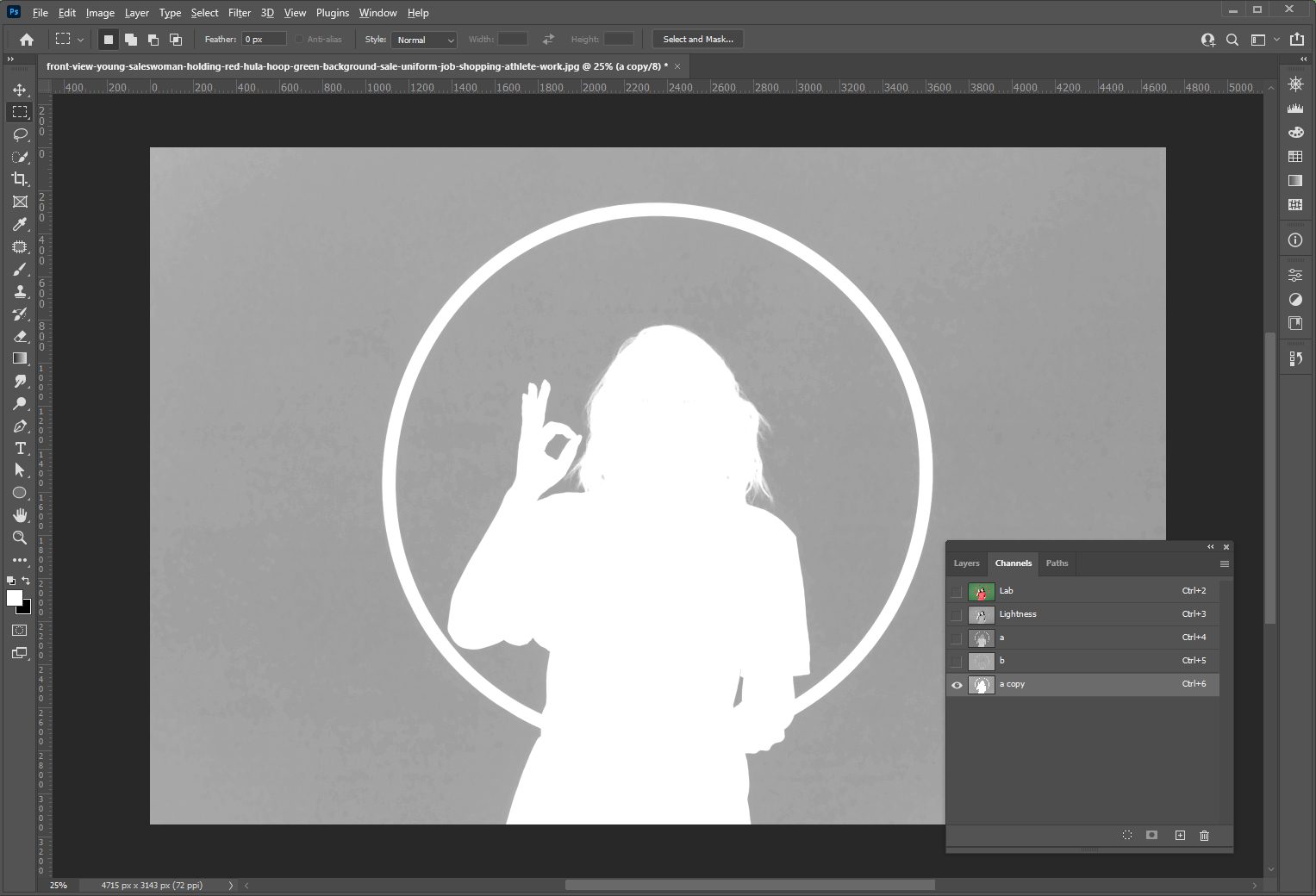Select the Quick Selection tool
1316x896 pixels.
point(20,157)
